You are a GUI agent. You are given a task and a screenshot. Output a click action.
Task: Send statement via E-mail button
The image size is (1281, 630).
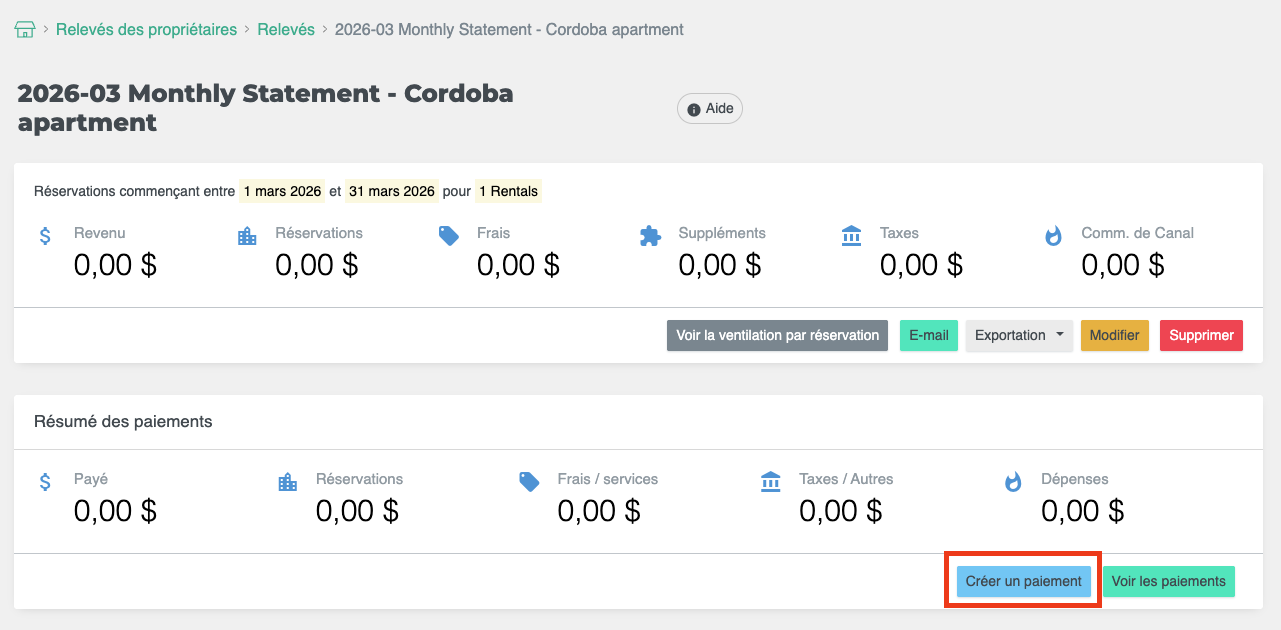929,335
